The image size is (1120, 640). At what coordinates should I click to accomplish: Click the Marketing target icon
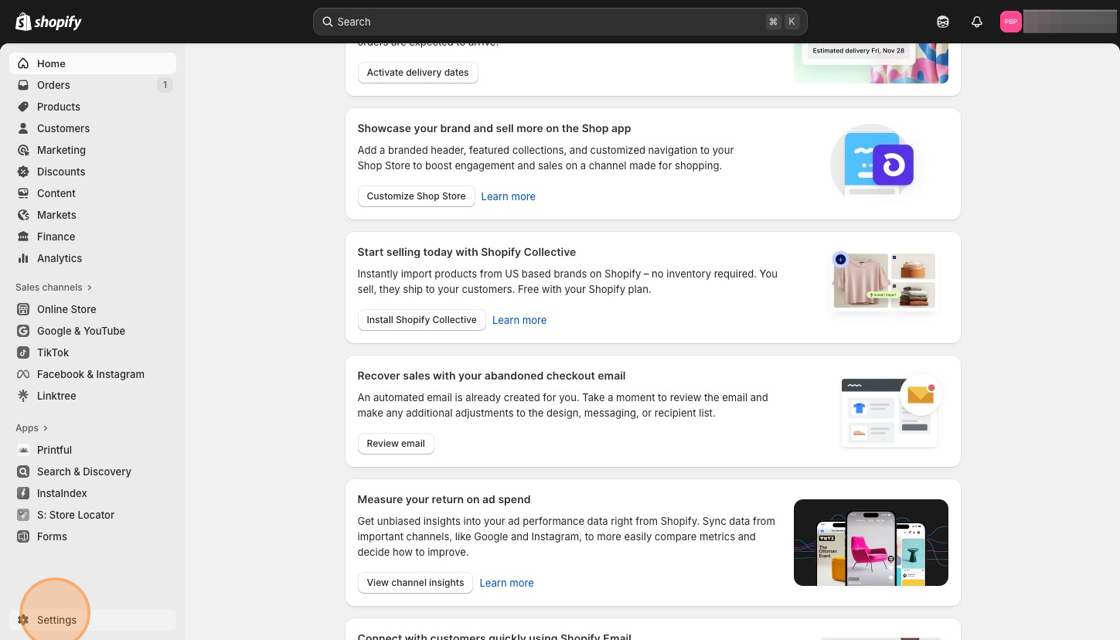coord(24,150)
